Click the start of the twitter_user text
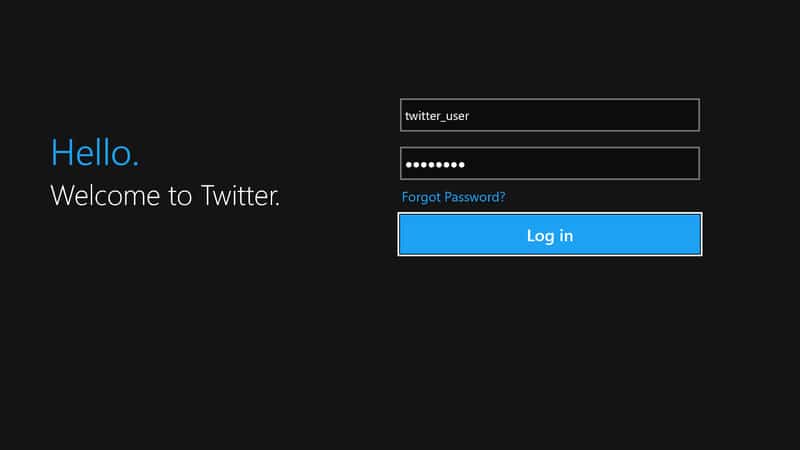 pos(406,116)
